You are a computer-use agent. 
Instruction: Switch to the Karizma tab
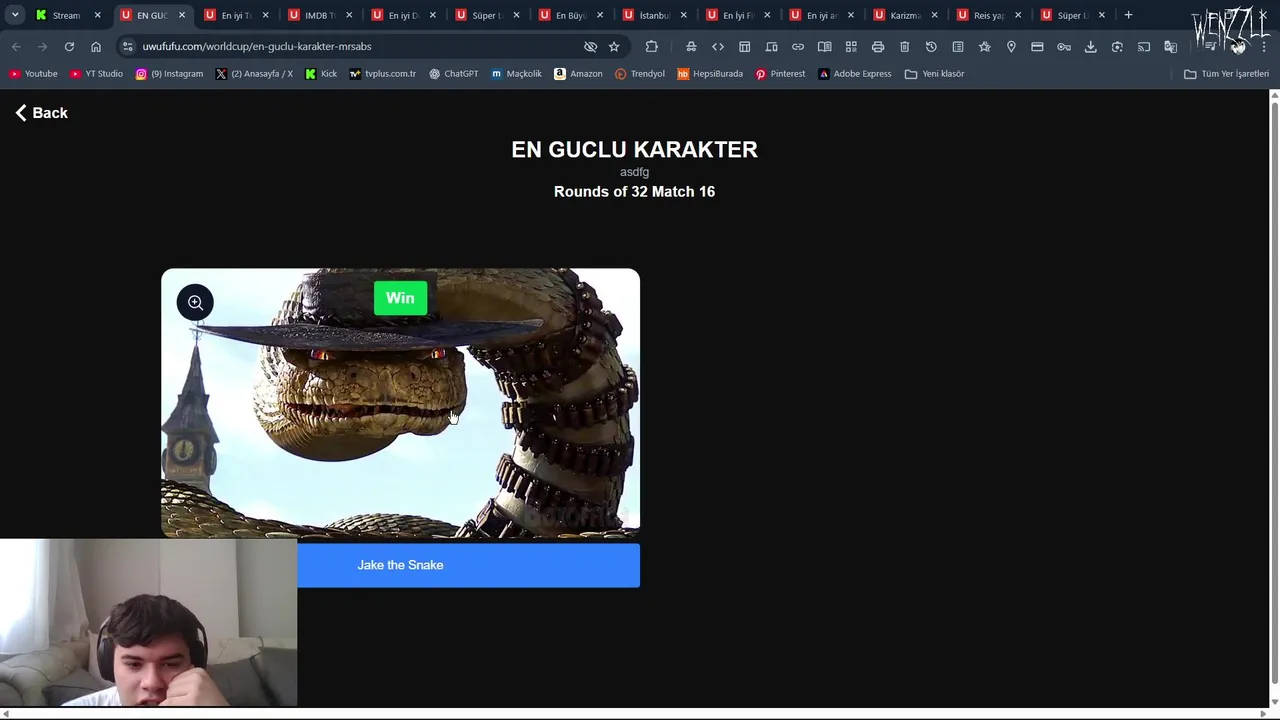pos(905,15)
